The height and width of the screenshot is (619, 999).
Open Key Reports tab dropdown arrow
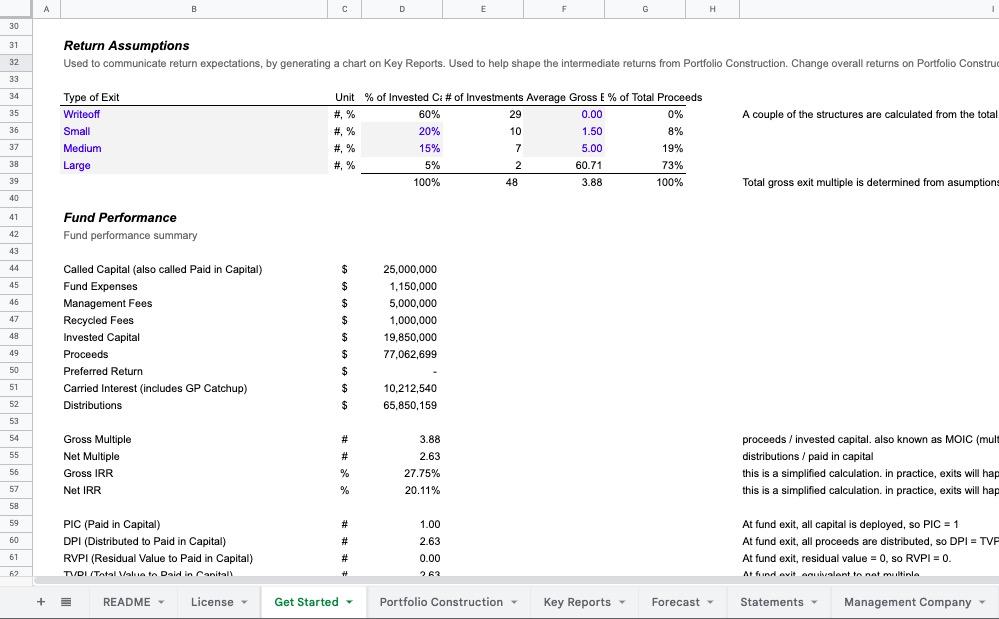621,602
